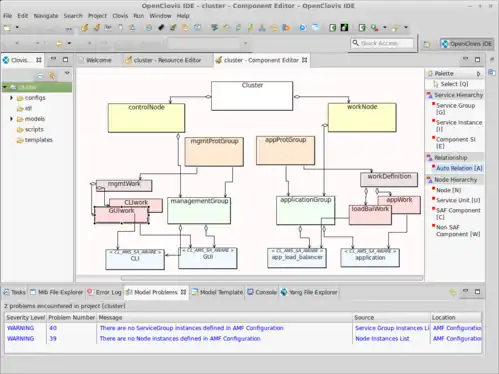Open the Tasks tab
Screen dimensions: 499x374
15,292
